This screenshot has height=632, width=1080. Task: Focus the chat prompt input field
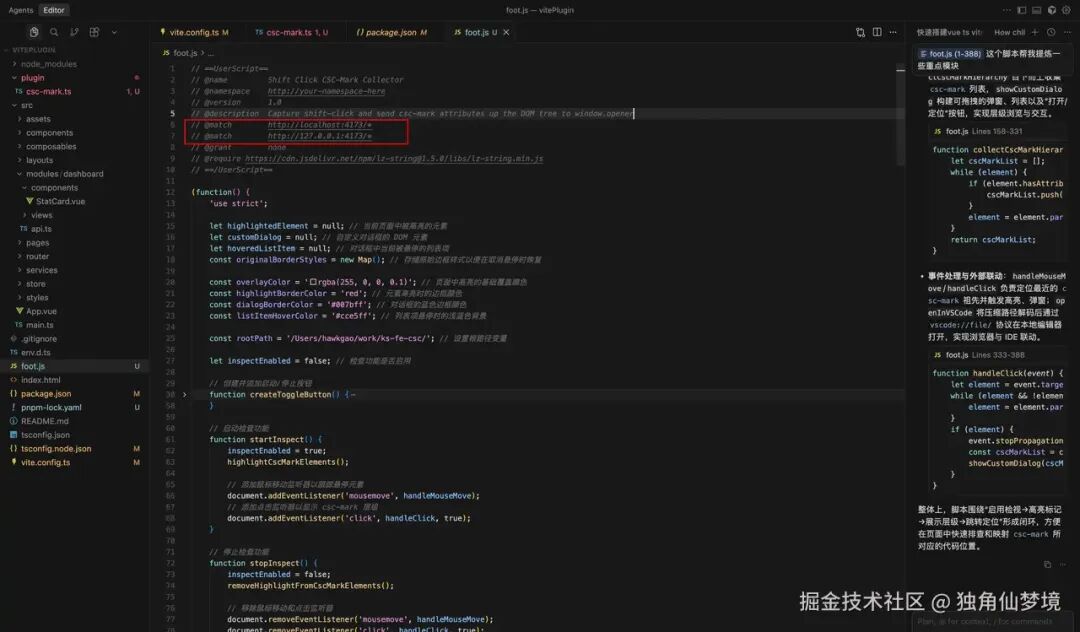click(992, 622)
